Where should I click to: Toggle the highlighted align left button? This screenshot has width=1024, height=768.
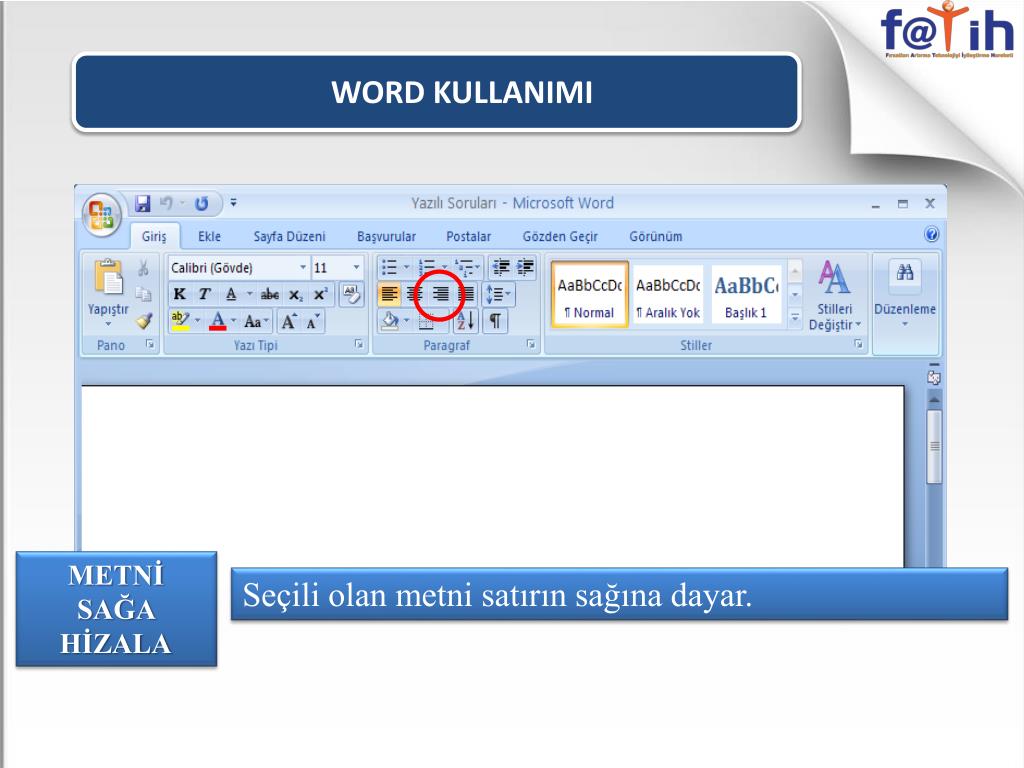(389, 294)
